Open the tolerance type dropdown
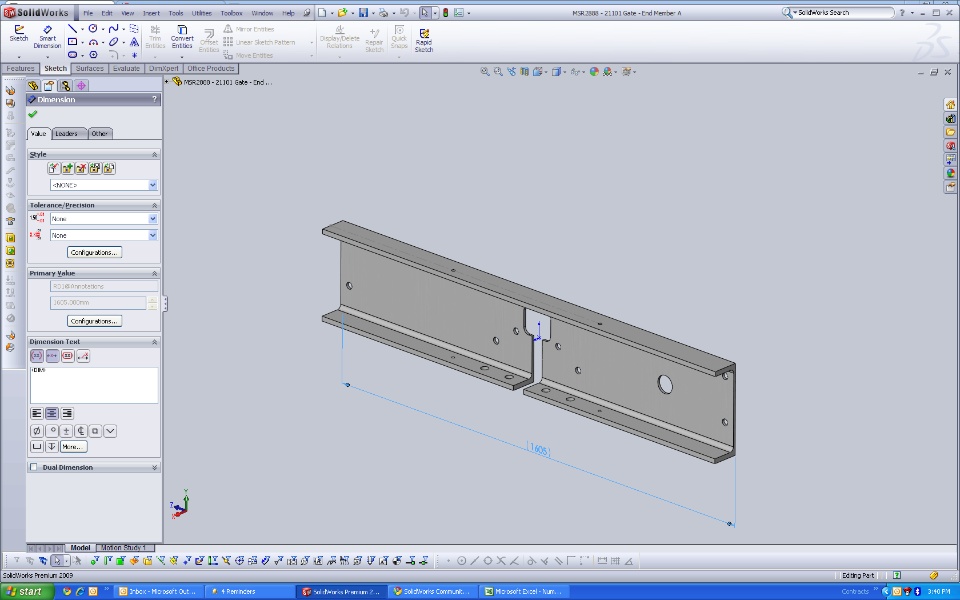Viewport: 960px width, 600px height. click(x=153, y=219)
